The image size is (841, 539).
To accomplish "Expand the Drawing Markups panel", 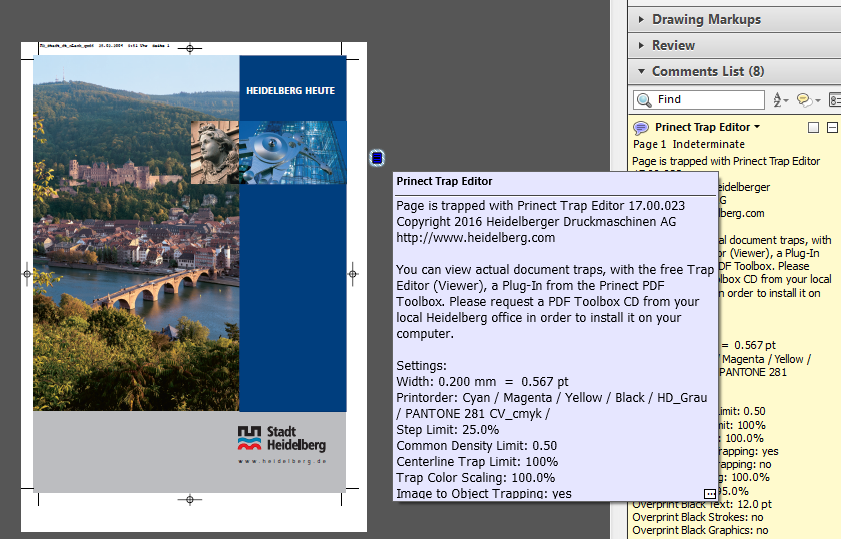I will 706,19.
